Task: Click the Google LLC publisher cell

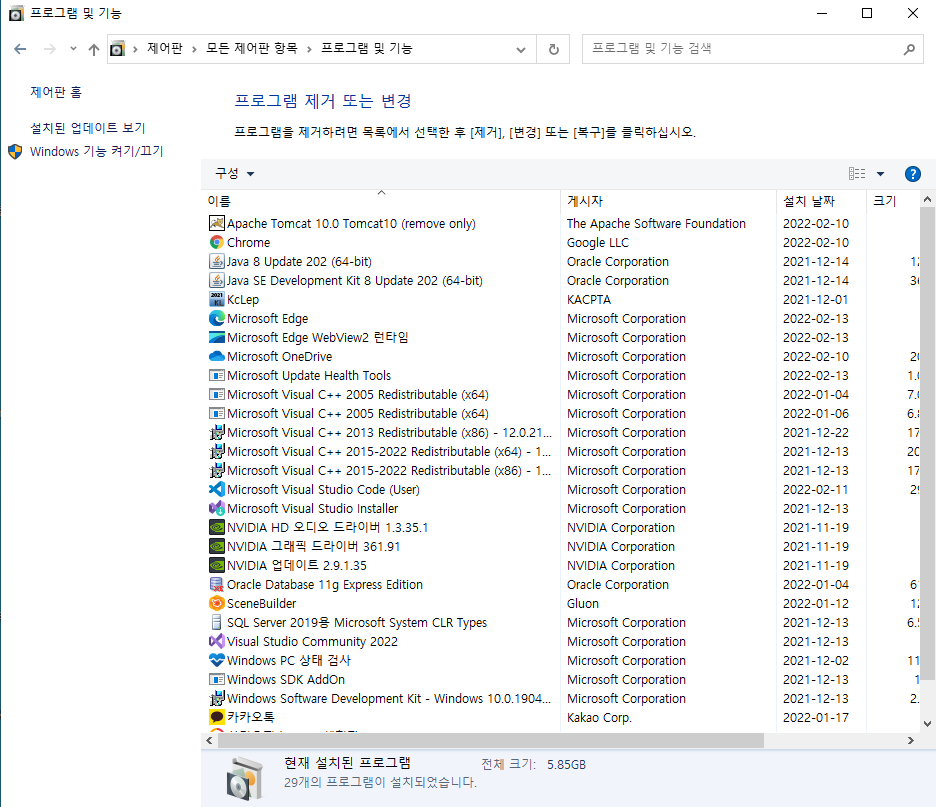Action: [598, 242]
